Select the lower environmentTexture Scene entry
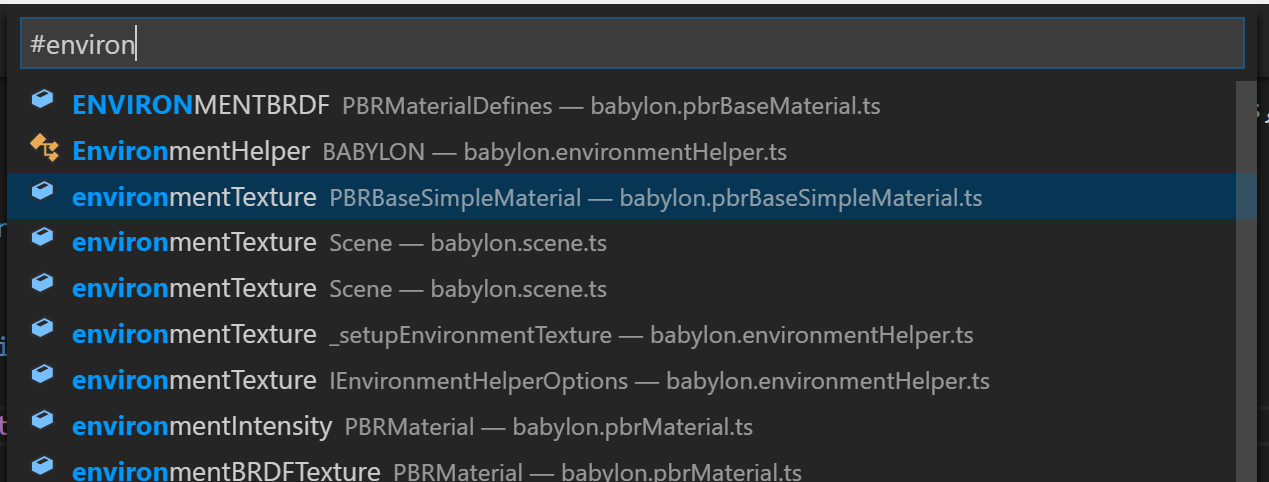Screen dimensions: 1269x482 coord(632,289)
